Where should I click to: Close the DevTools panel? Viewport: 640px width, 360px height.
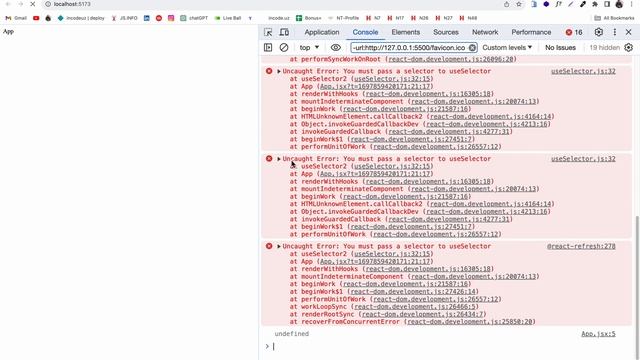[x=629, y=32]
